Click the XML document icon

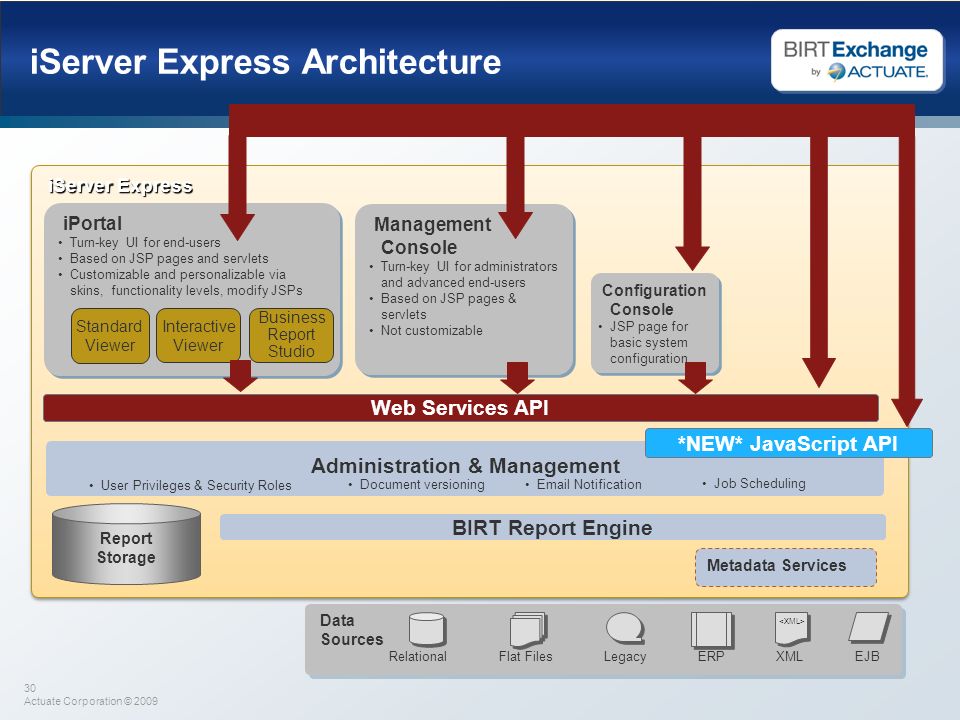792,629
